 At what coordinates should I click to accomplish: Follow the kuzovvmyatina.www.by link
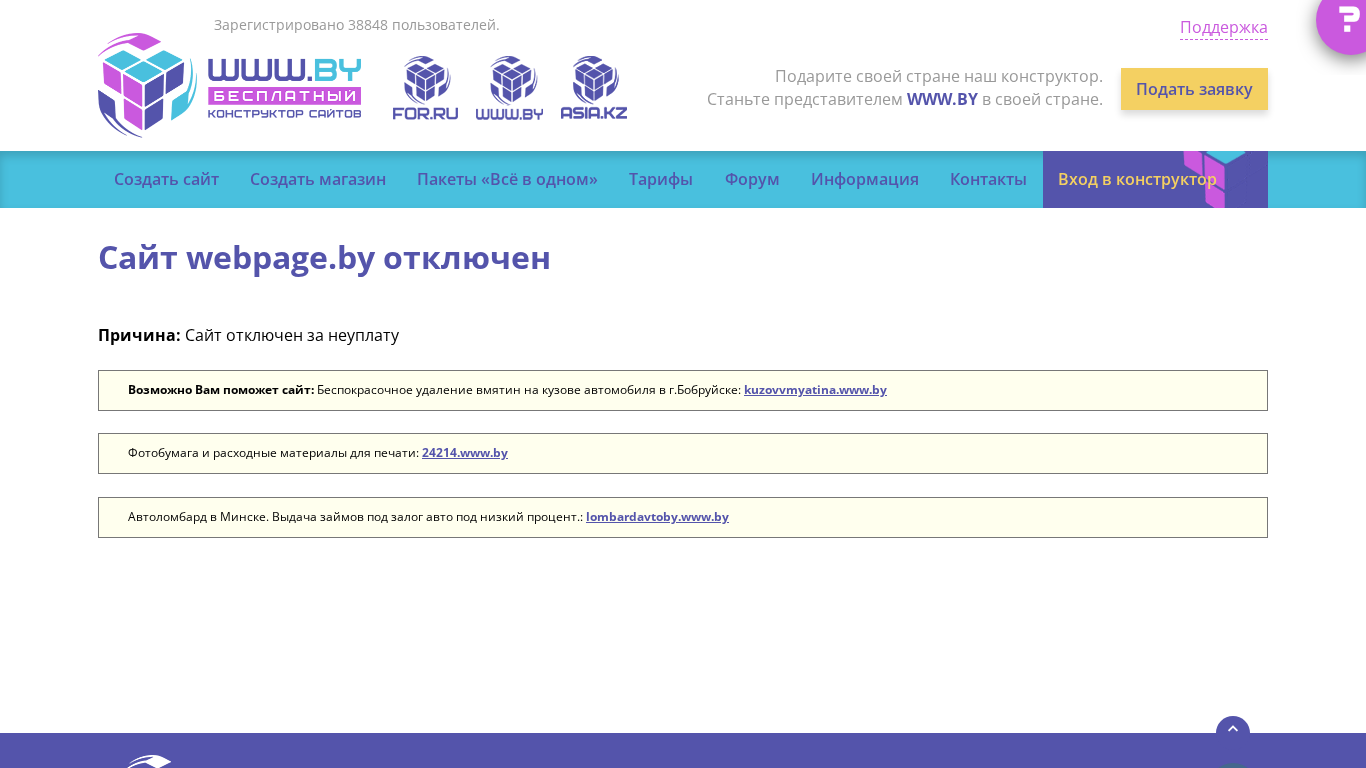[x=815, y=390]
